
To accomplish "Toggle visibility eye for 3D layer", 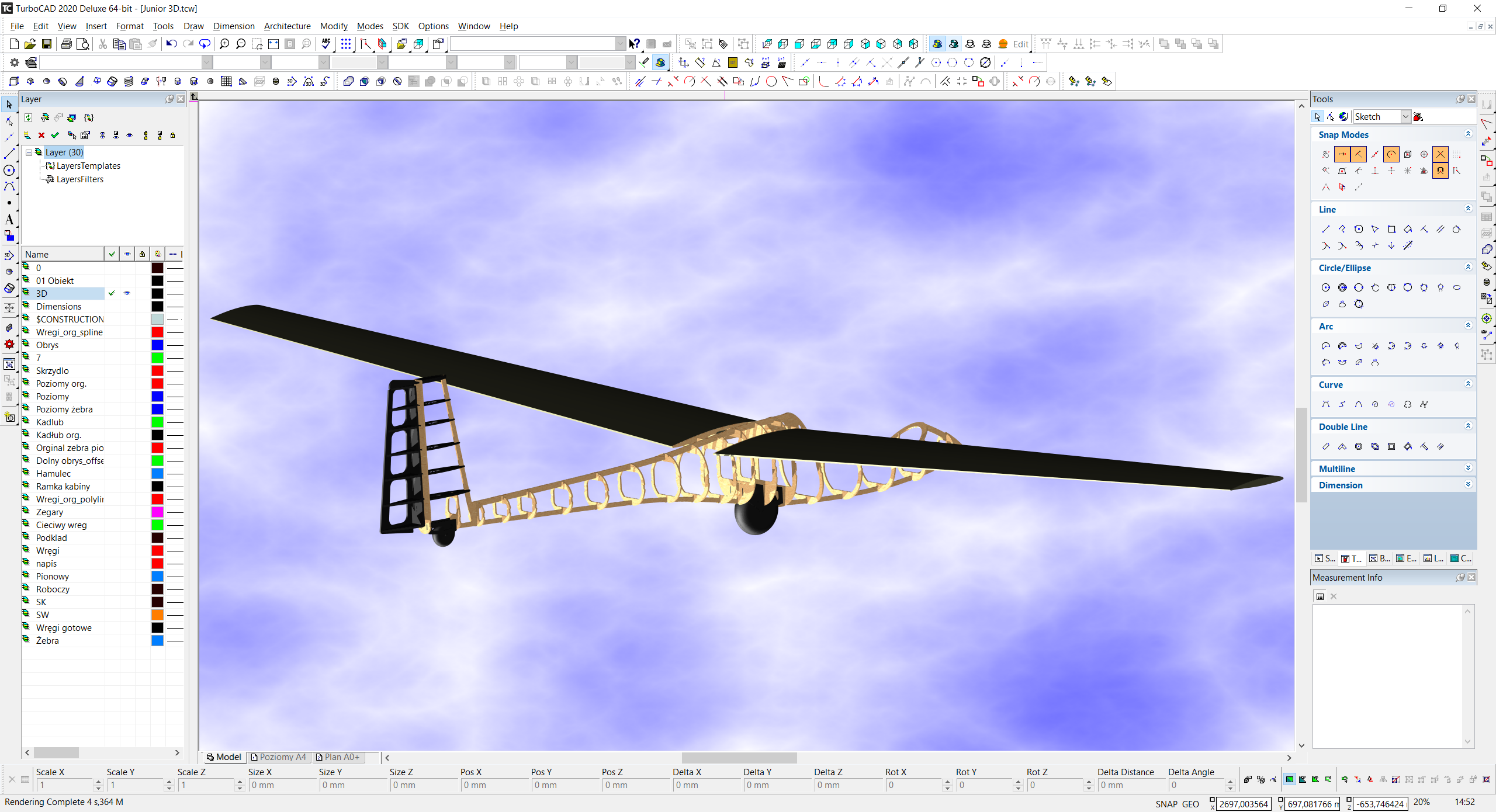I will click(127, 293).
